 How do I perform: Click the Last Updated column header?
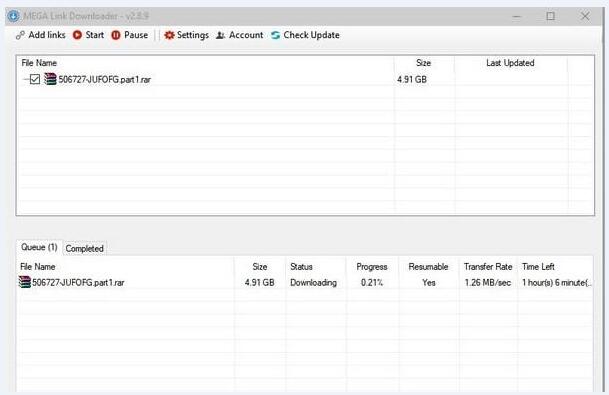coord(510,63)
